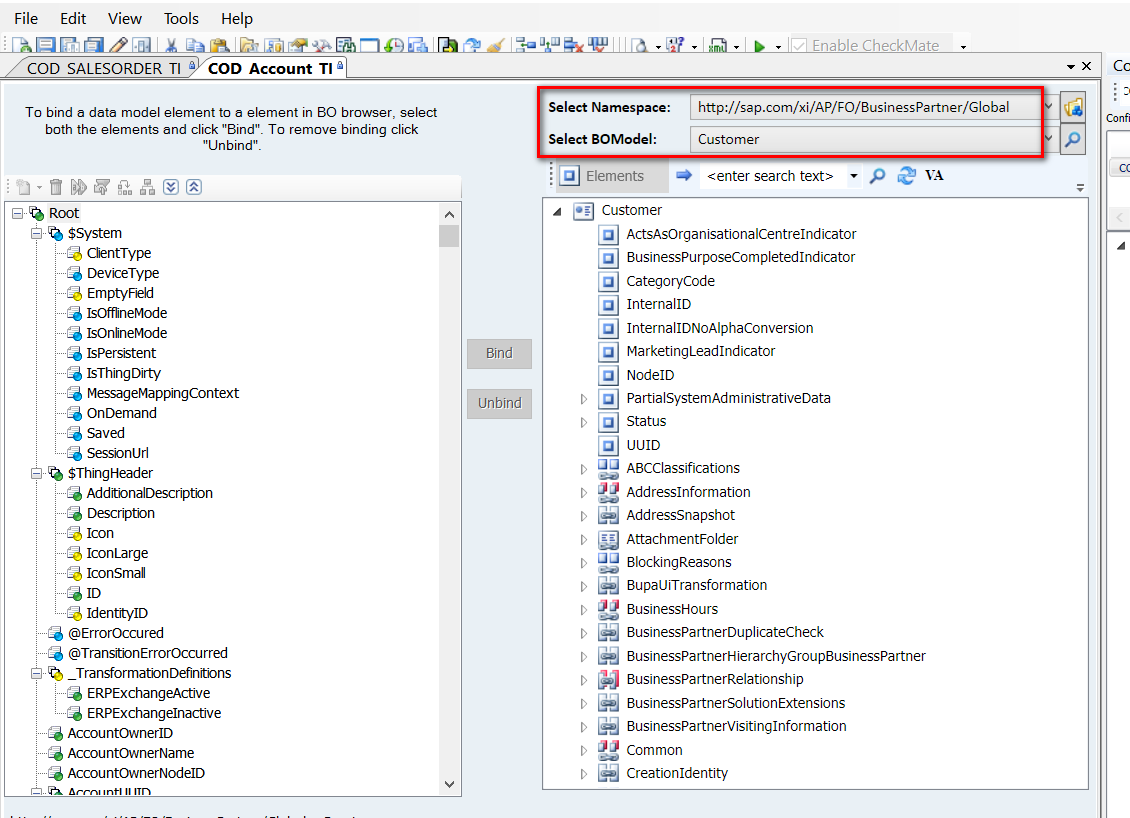The width and height of the screenshot is (1130, 818).
Task: Open the search text dropdown arrow
Action: point(854,176)
